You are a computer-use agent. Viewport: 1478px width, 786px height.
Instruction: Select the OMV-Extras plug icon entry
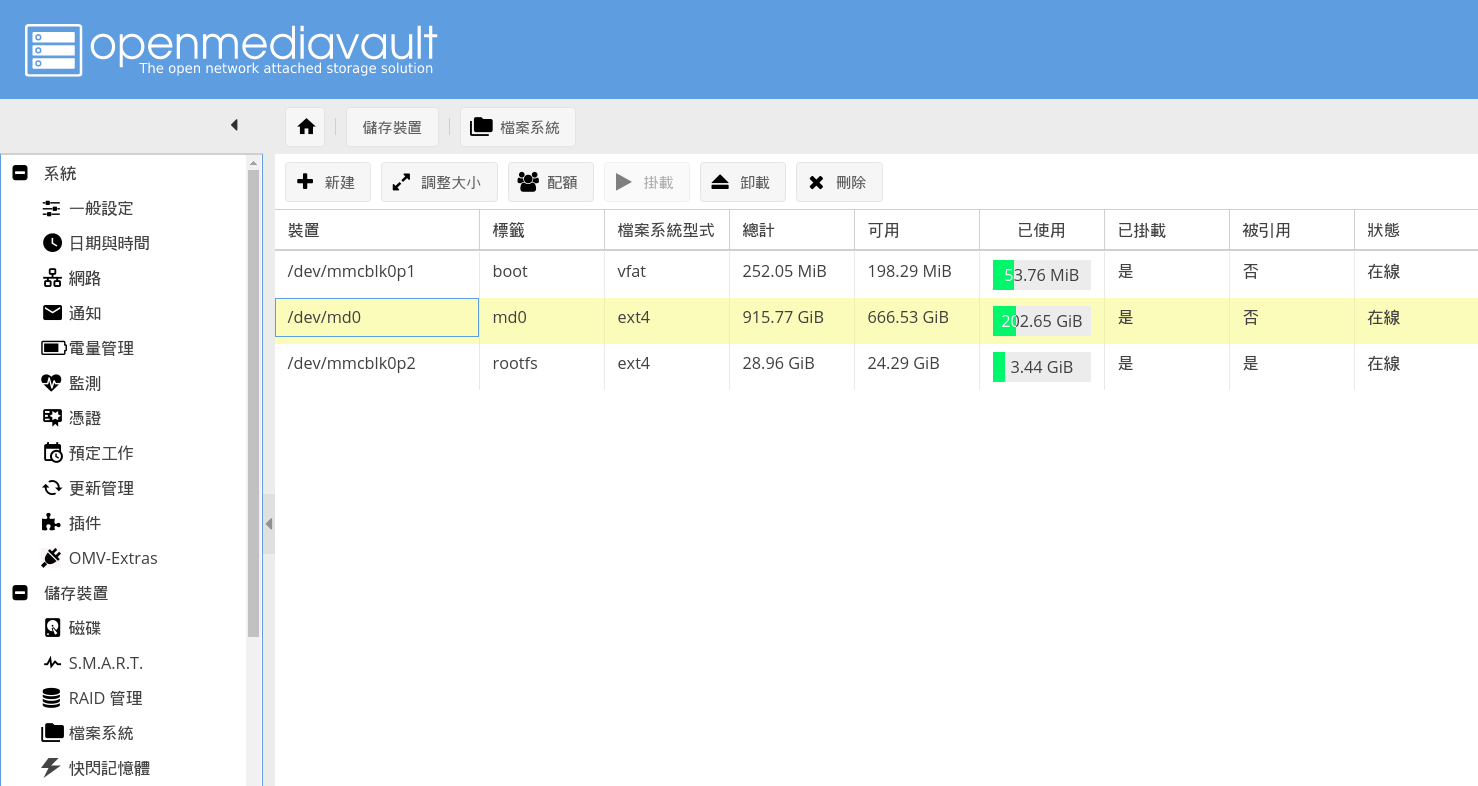click(112, 558)
